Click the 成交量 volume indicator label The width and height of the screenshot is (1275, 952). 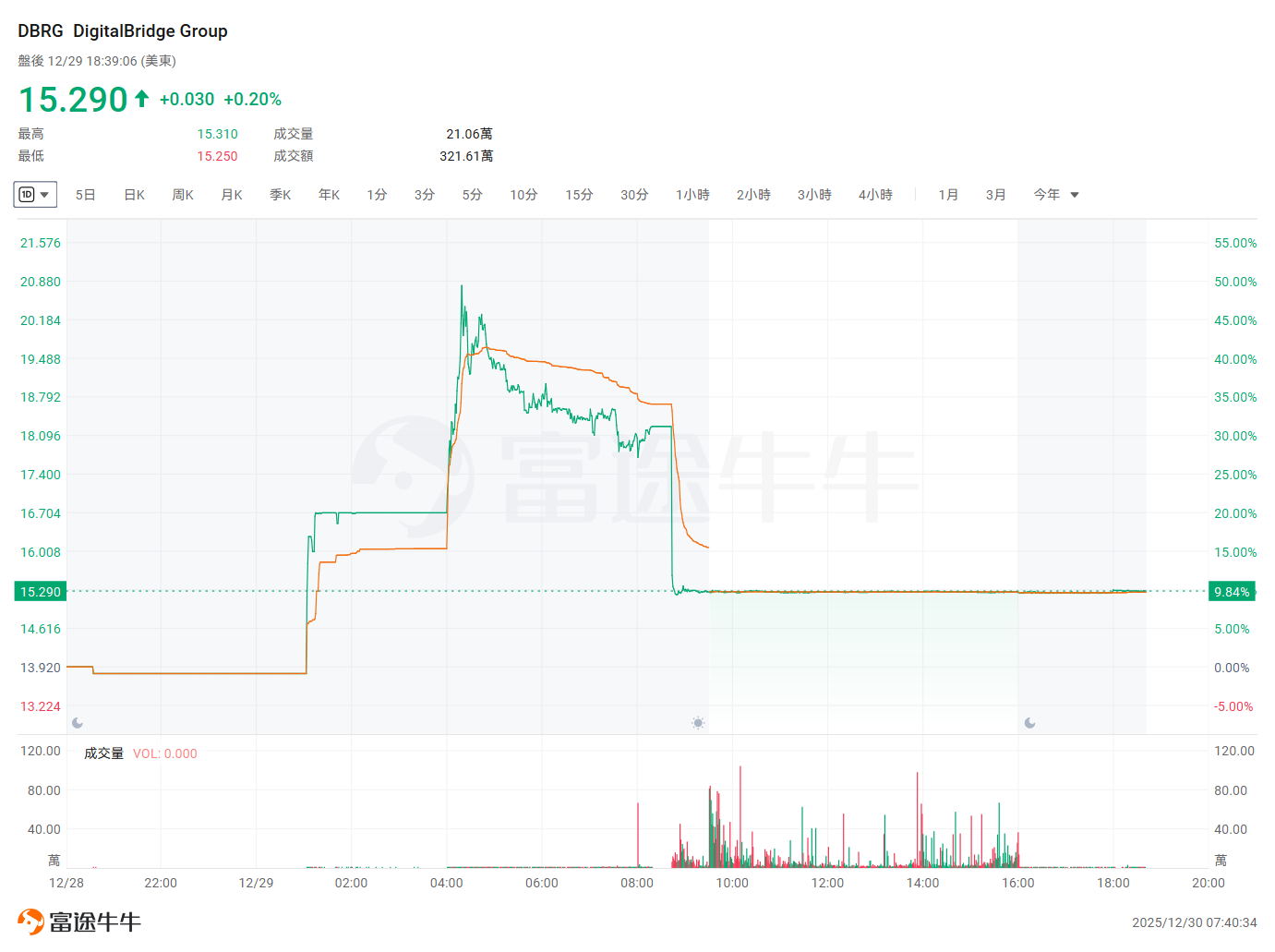[103, 753]
